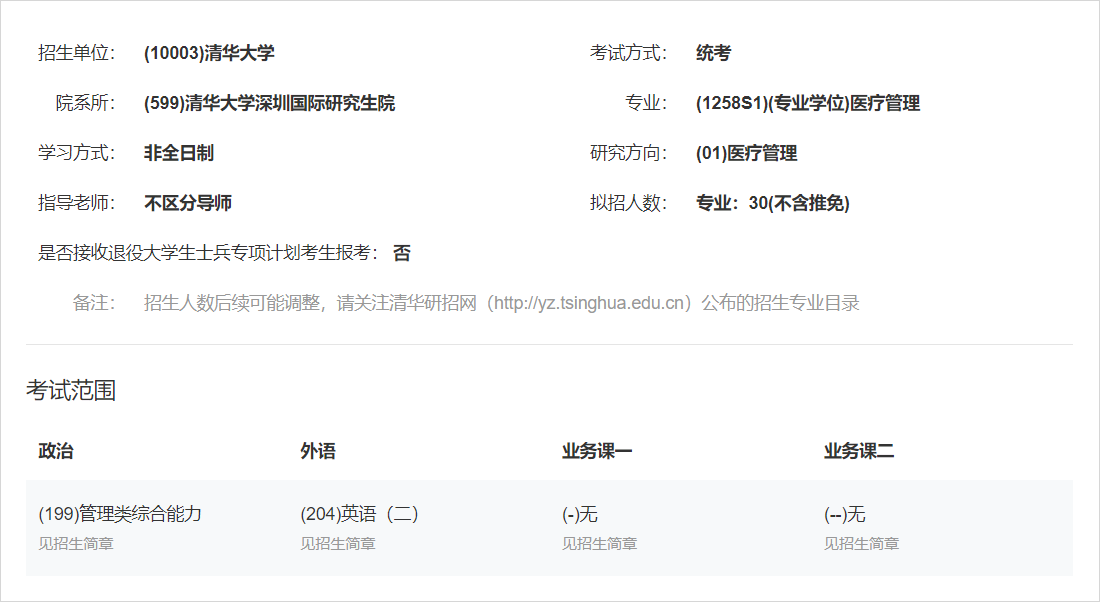Click the exam mode value 统考
The image size is (1101, 603).
coord(713,53)
